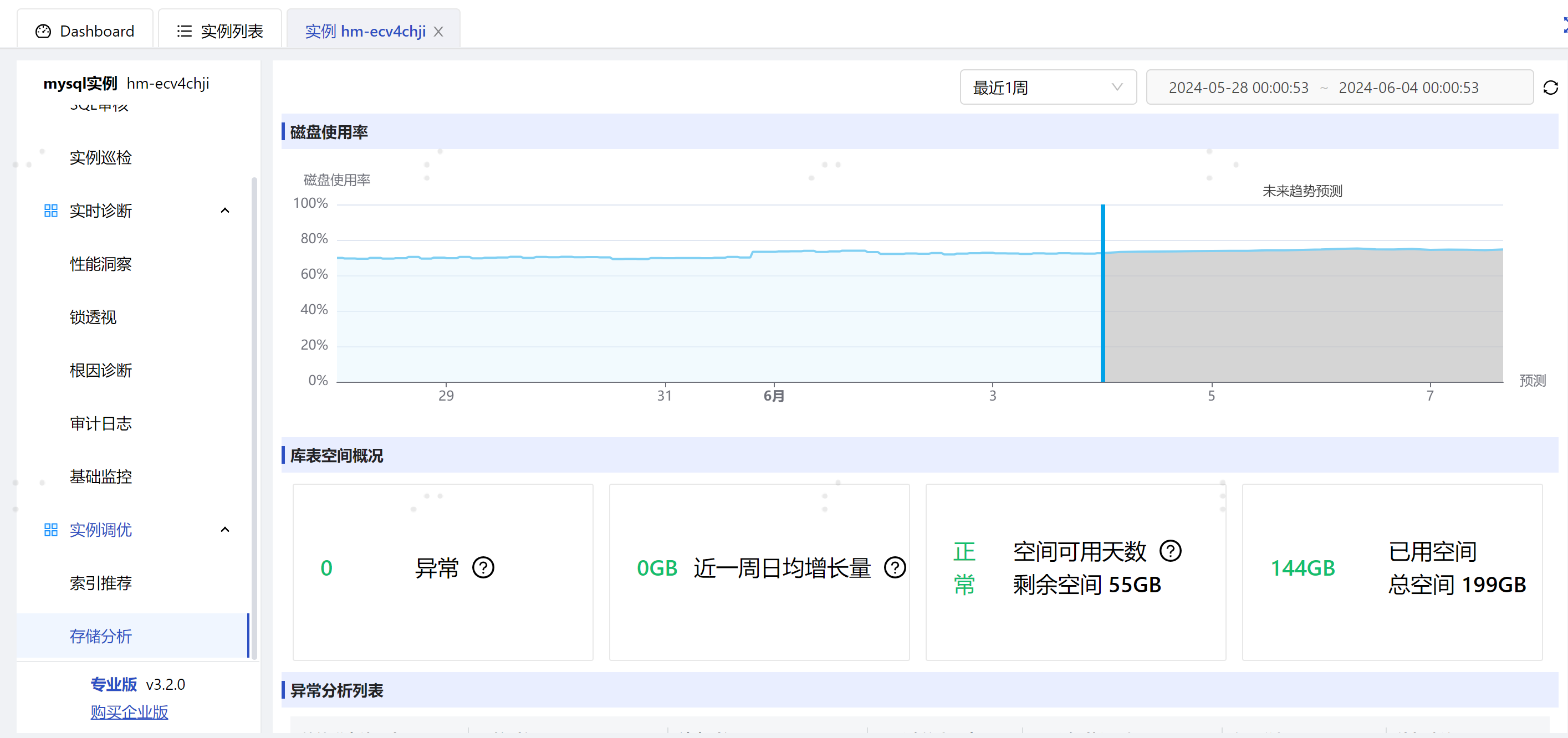Screen dimensions: 1568x738
Task: Switch to the Dashboard tab
Action: [85, 30]
